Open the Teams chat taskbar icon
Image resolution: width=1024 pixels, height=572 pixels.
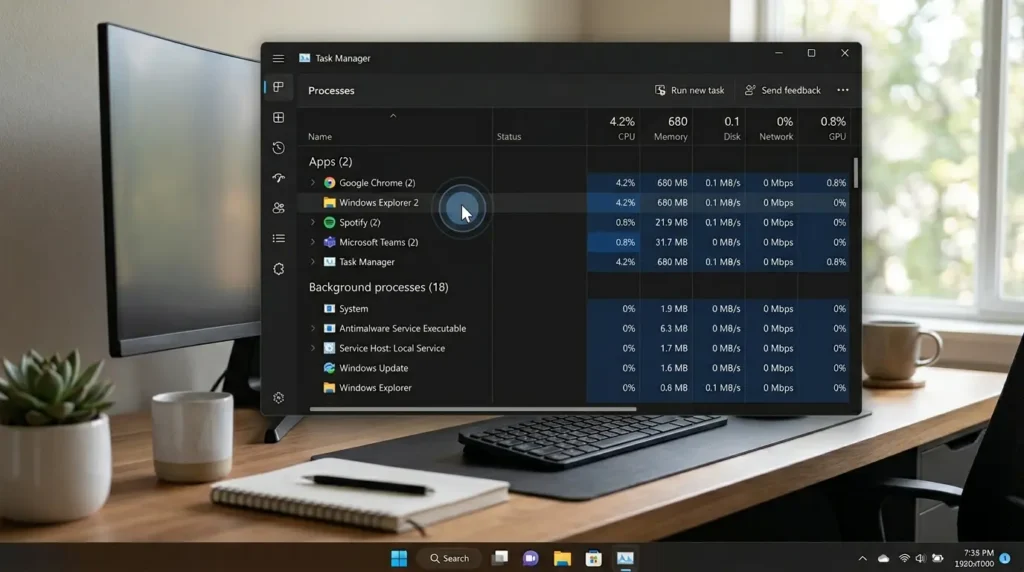pos(530,558)
